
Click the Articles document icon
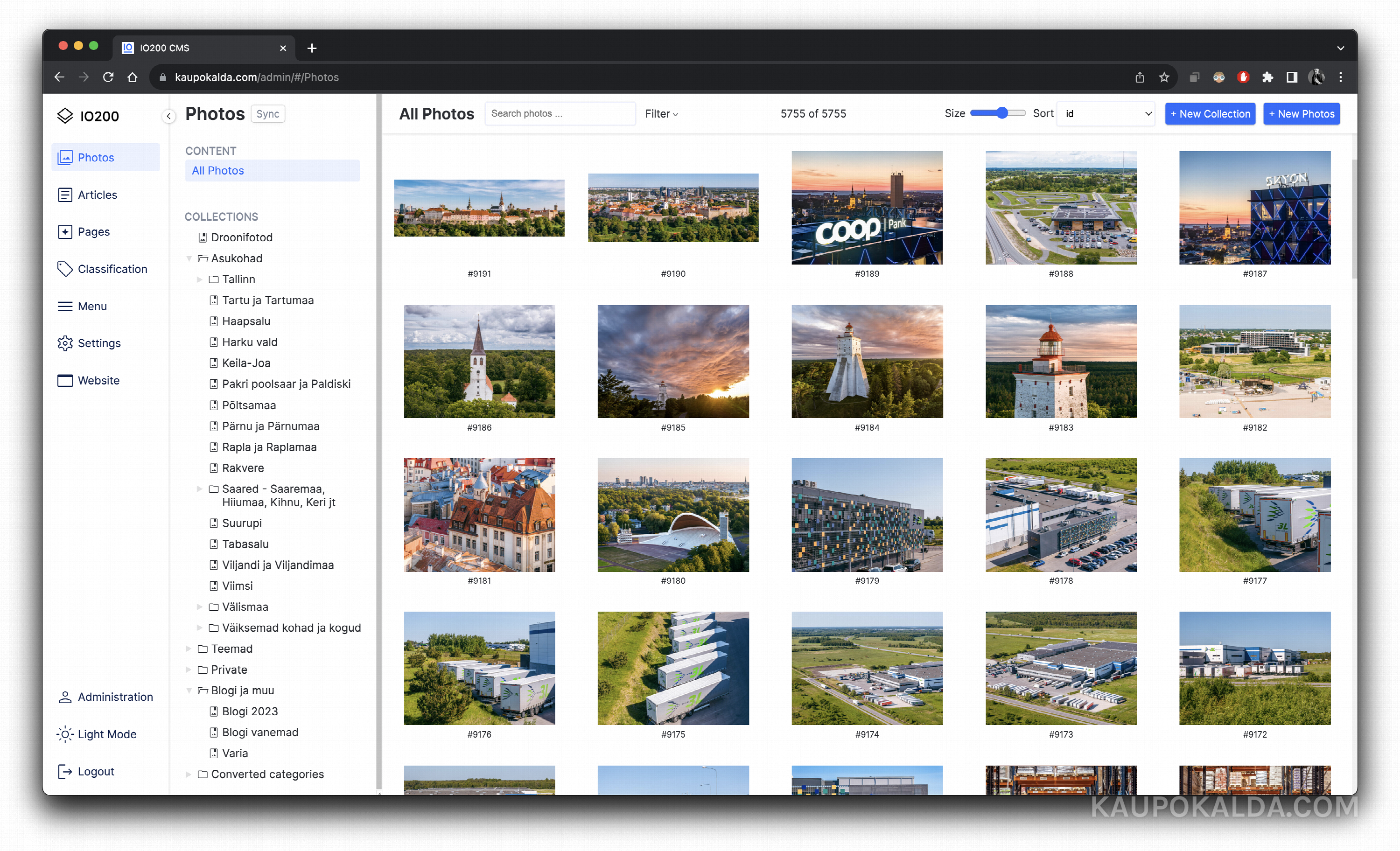point(65,195)
